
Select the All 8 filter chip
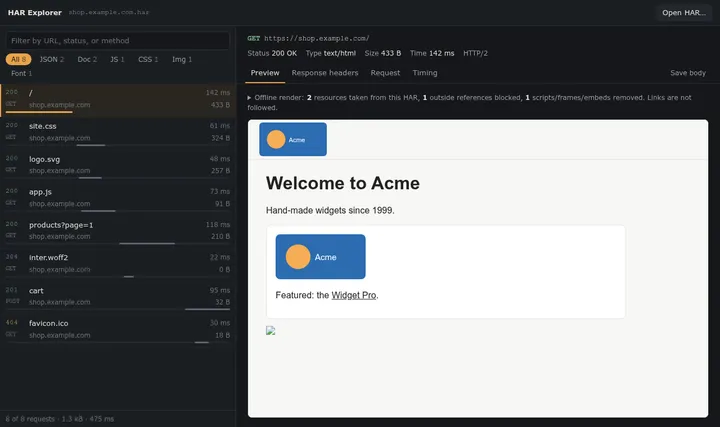[x=18, y=59]
